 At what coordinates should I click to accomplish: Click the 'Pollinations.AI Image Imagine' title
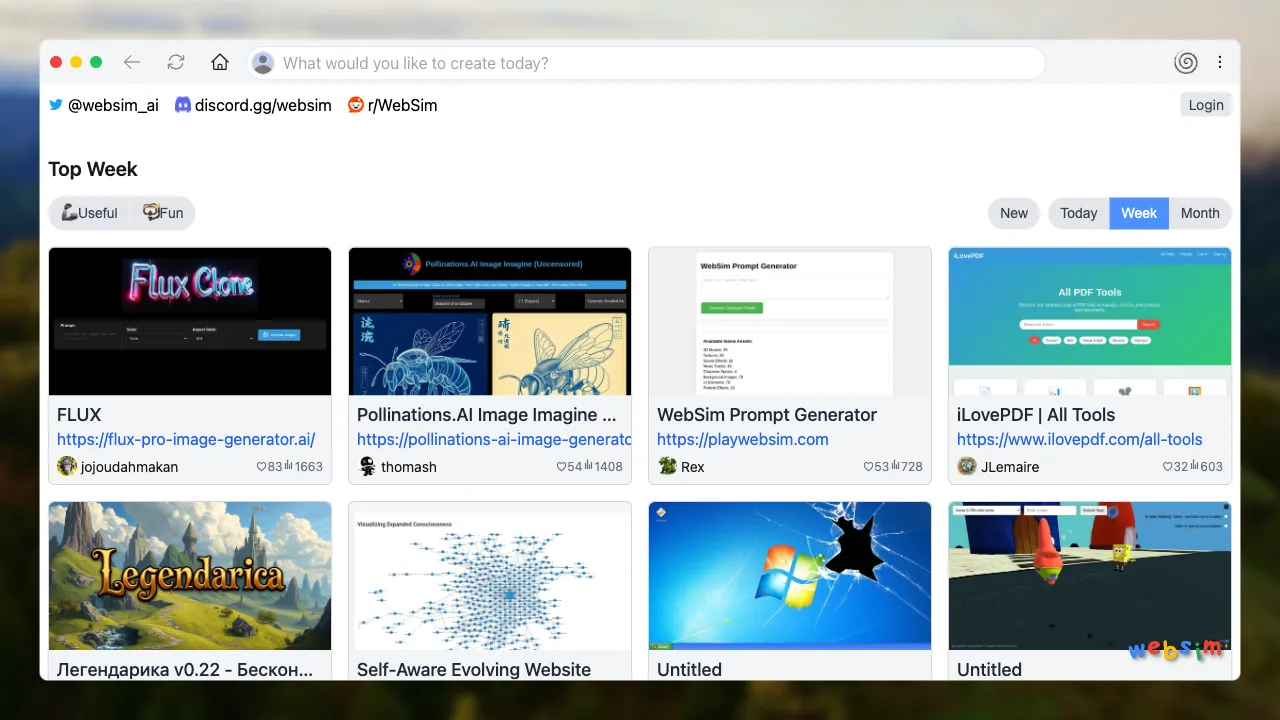(x=487, y=414)
